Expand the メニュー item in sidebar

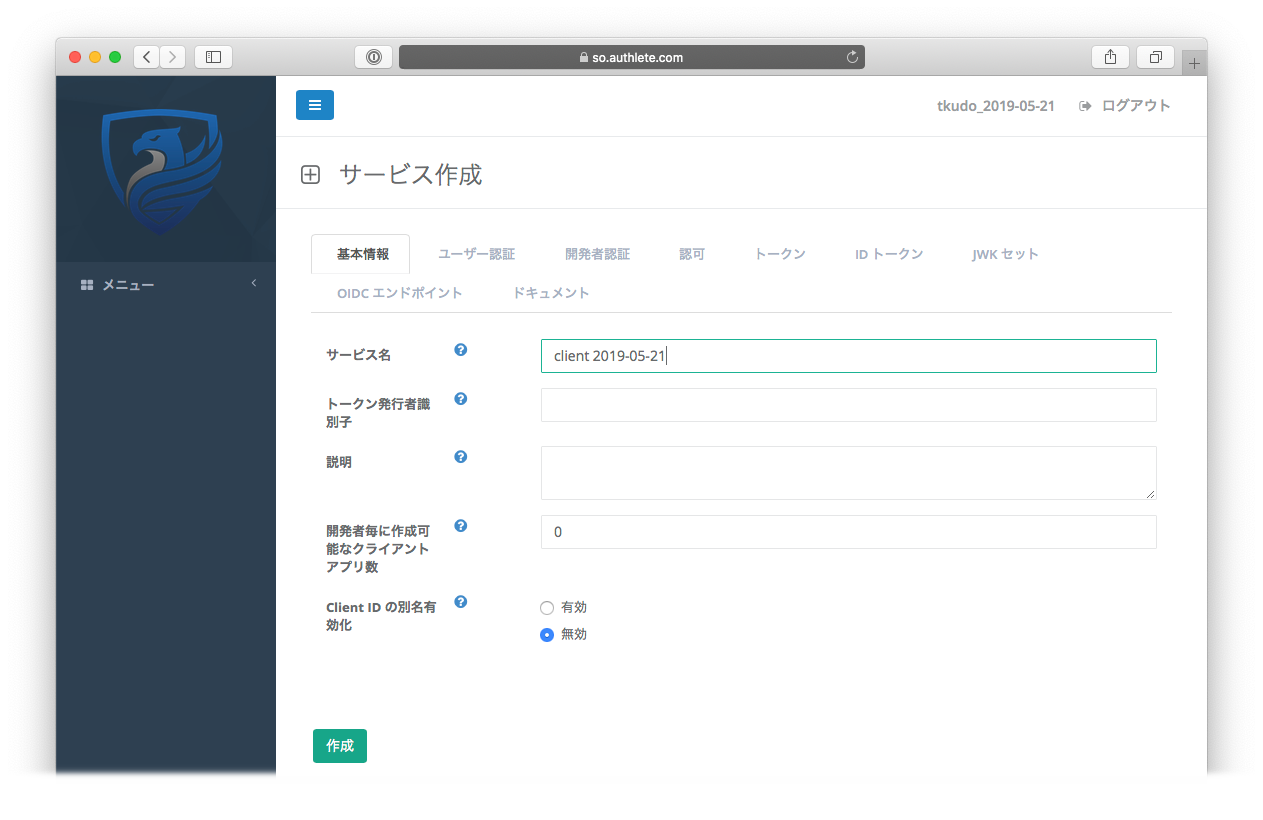(x=128, y=286)
